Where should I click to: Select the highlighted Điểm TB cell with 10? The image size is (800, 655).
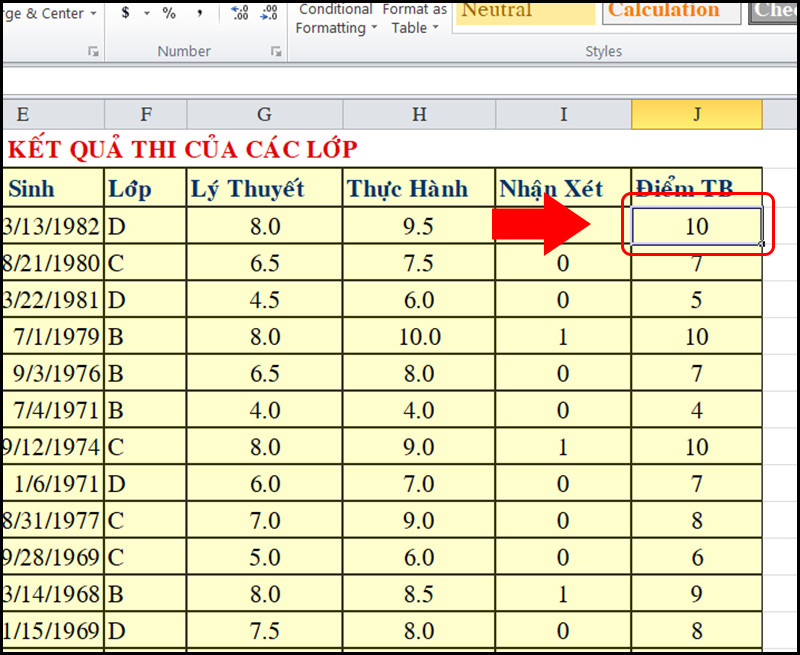click(696, 226)
